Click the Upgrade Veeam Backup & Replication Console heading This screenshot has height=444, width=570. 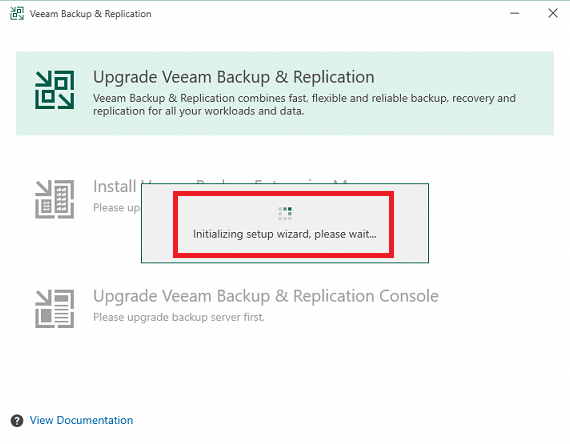[x=266, y=296]
